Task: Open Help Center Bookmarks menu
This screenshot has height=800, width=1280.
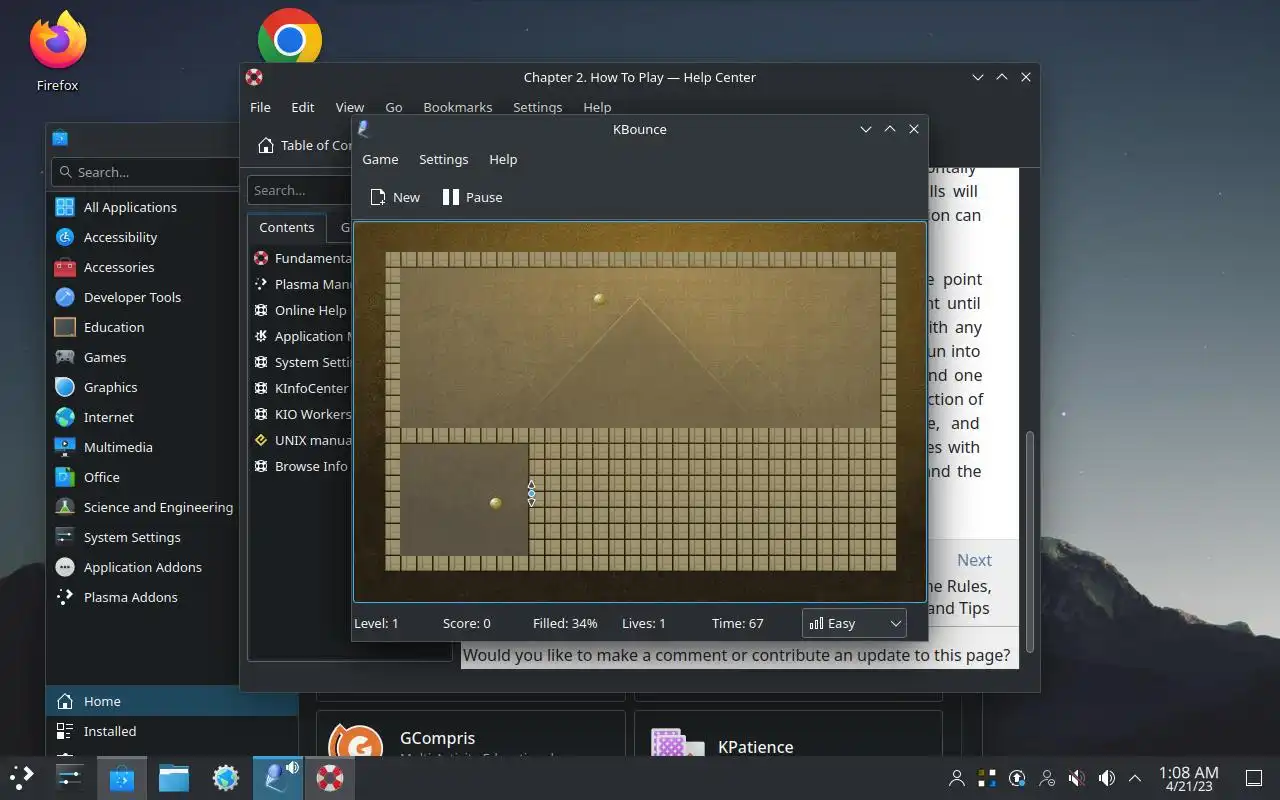Action: (x=457, y=107)
